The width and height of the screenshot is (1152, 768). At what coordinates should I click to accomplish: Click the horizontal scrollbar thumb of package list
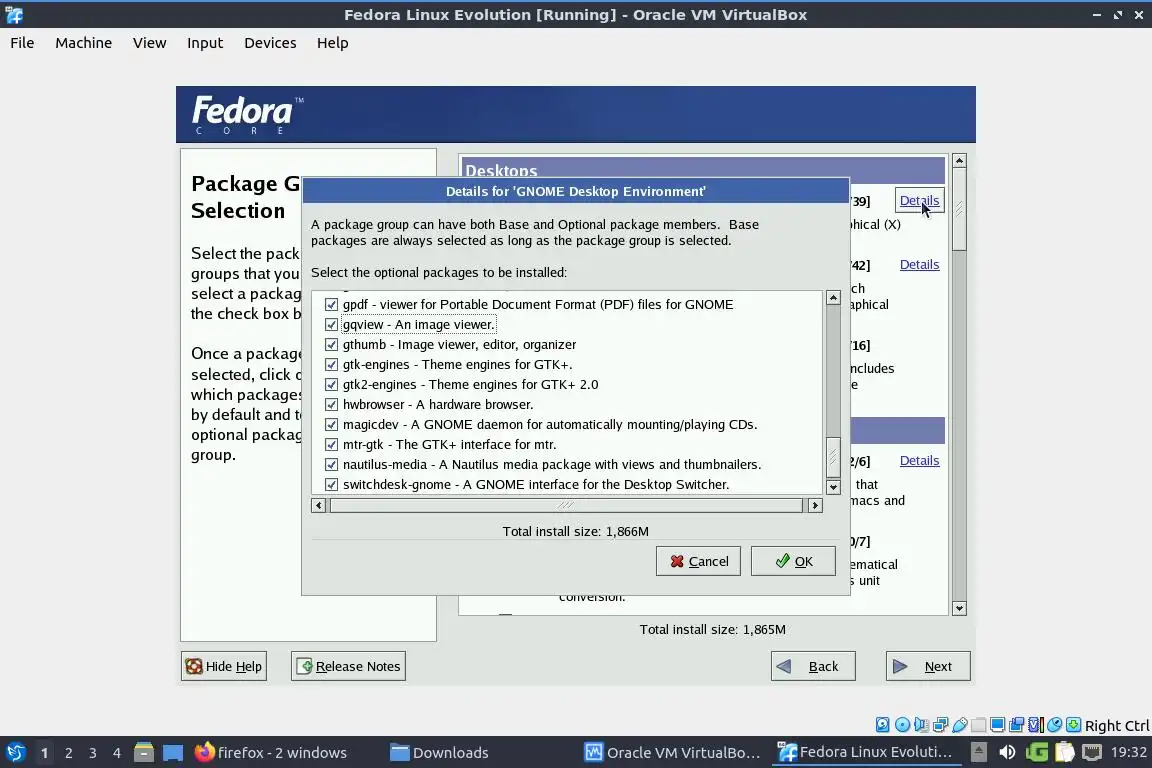(x=566, y=506)
